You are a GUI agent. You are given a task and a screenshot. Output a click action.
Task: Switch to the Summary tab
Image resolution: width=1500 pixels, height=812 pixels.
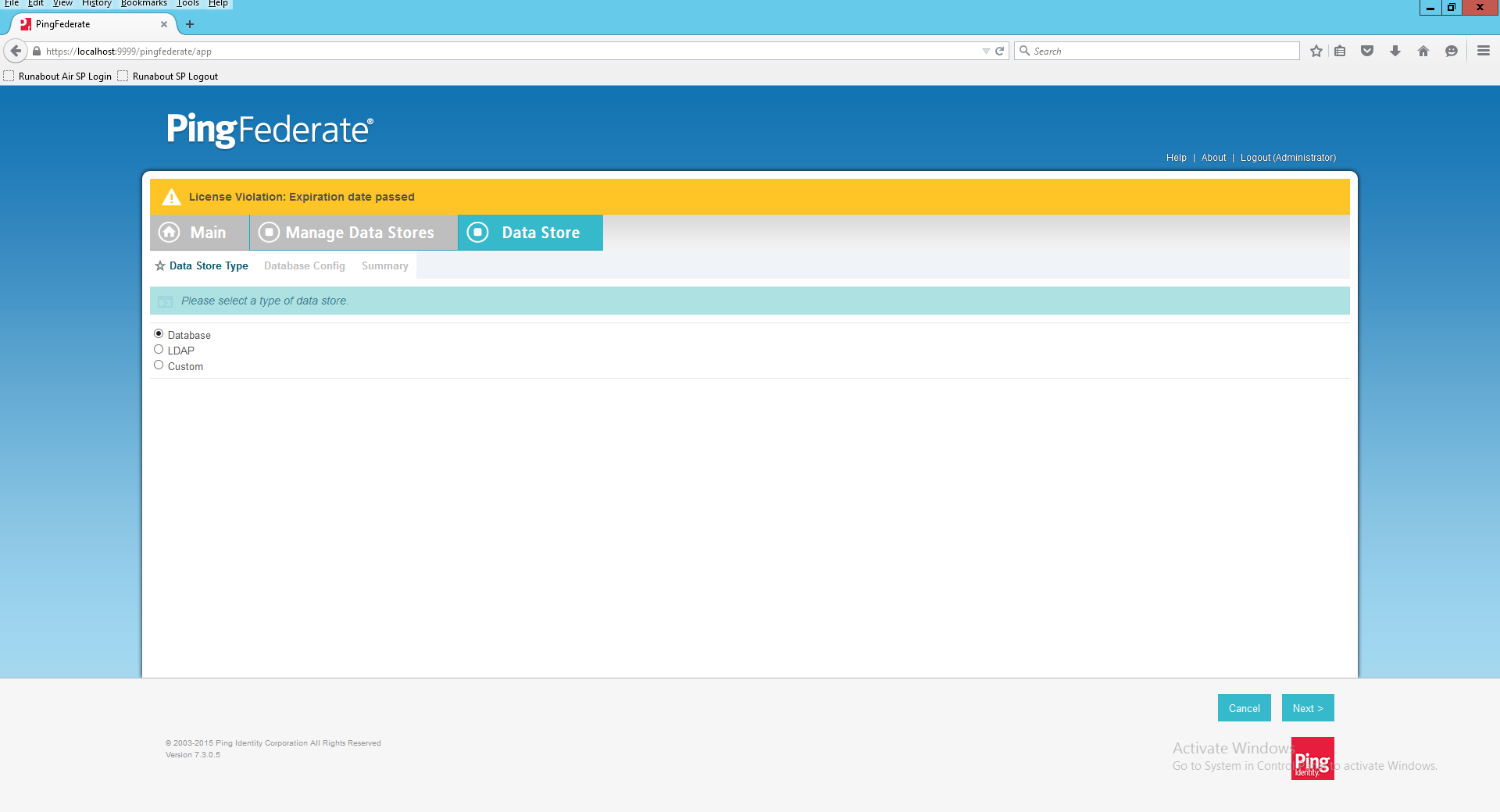click(x=385, y=265)
